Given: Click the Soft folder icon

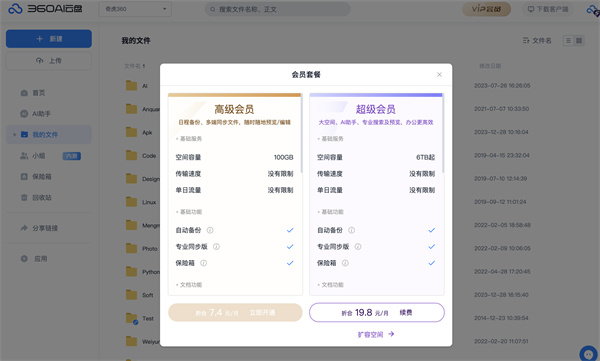Looking at the screenshot, I should point(131,295).
